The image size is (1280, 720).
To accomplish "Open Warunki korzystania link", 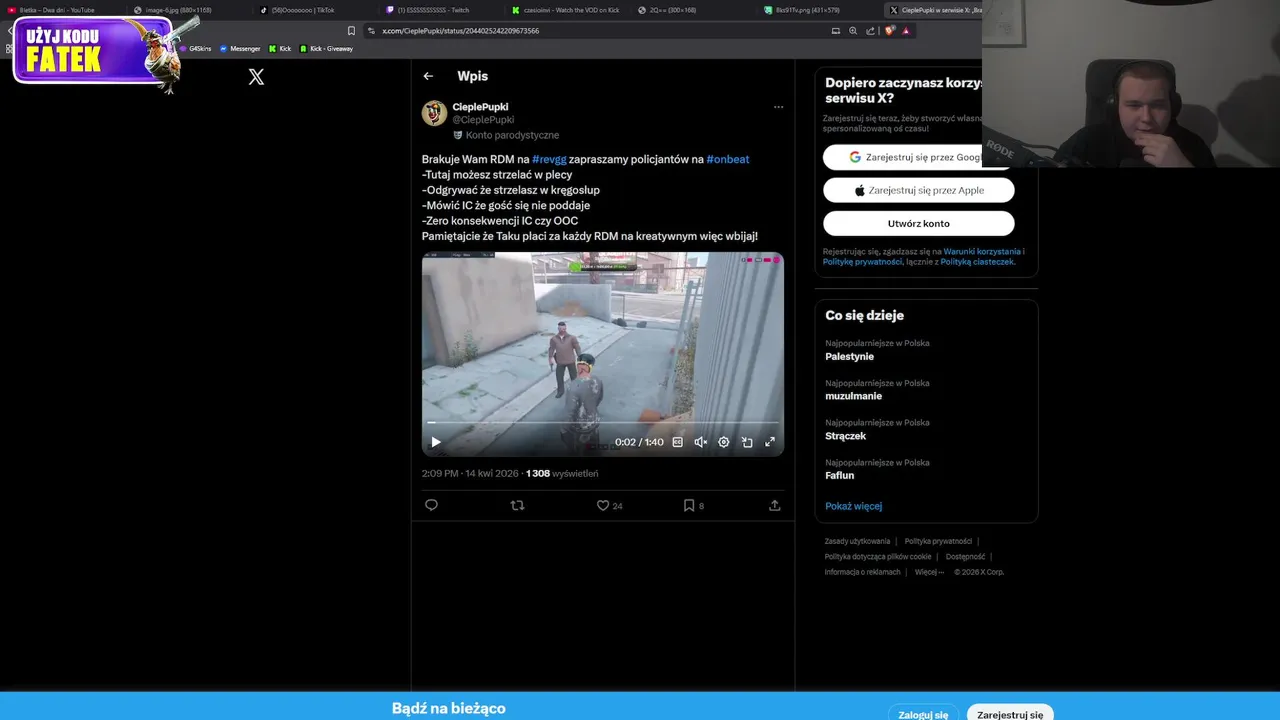I will [982, 252].
